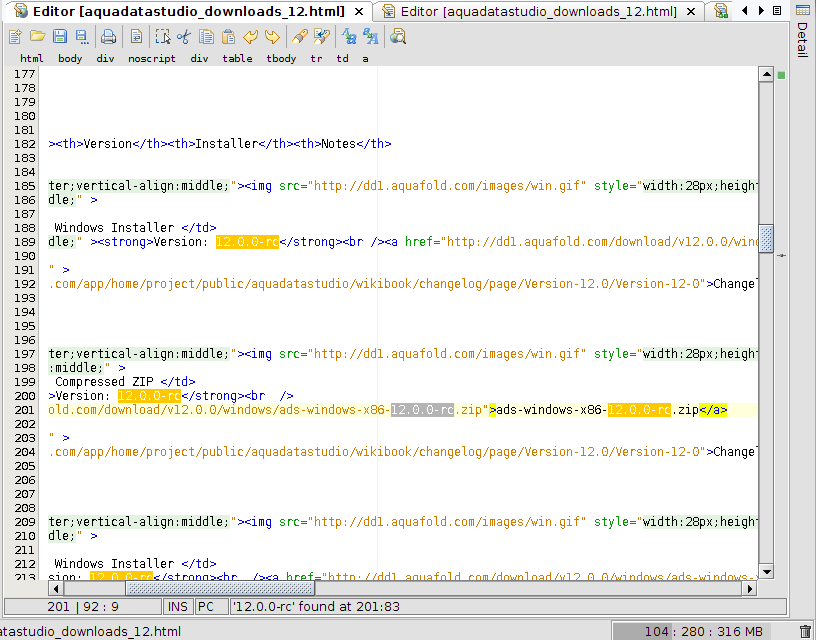Redo the edit with the right arrow icon
This screenshot has width=816, height=640.
tap(272, 36)
